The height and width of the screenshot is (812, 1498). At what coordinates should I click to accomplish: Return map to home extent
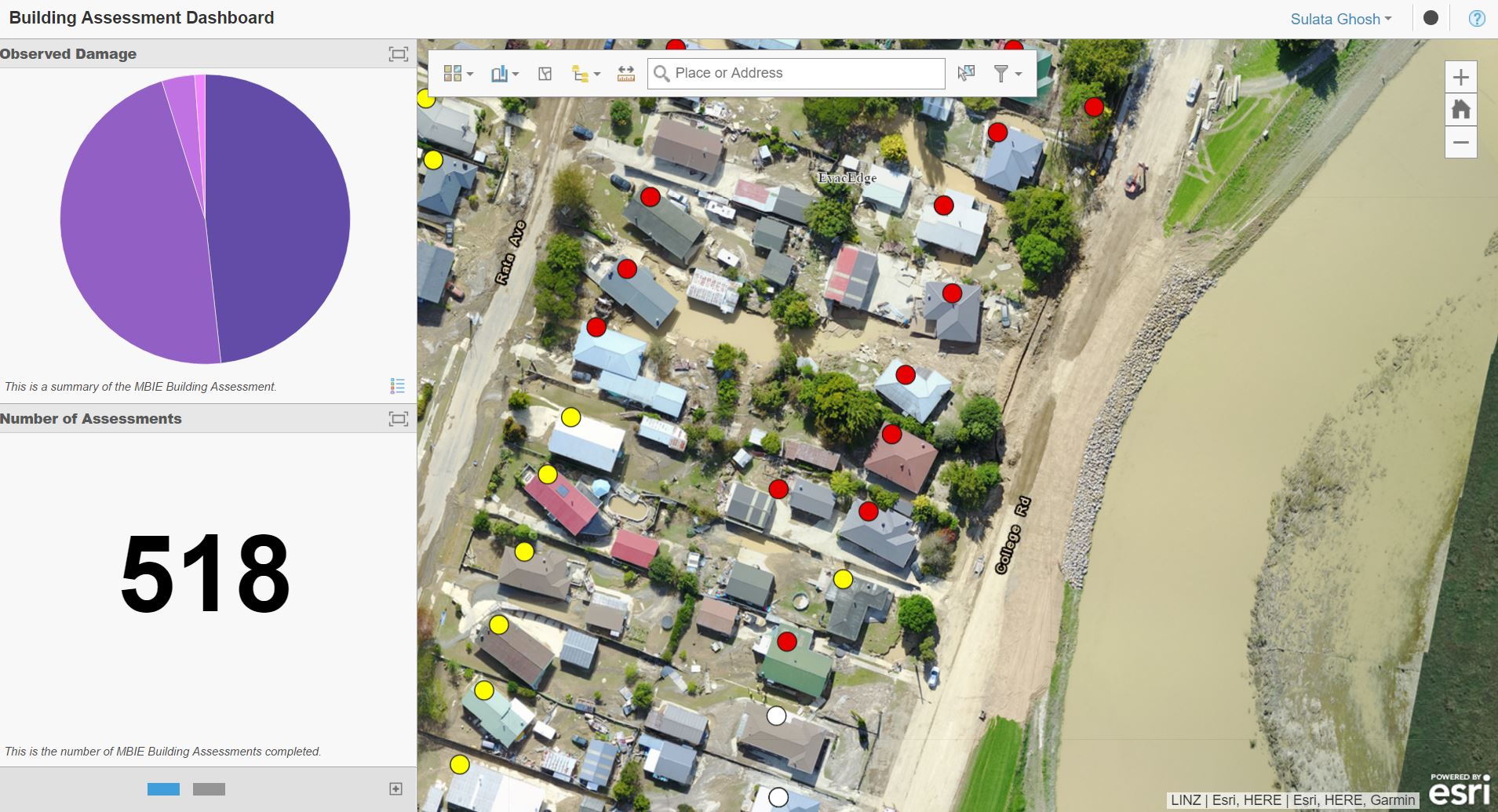tap(1460, 109)
